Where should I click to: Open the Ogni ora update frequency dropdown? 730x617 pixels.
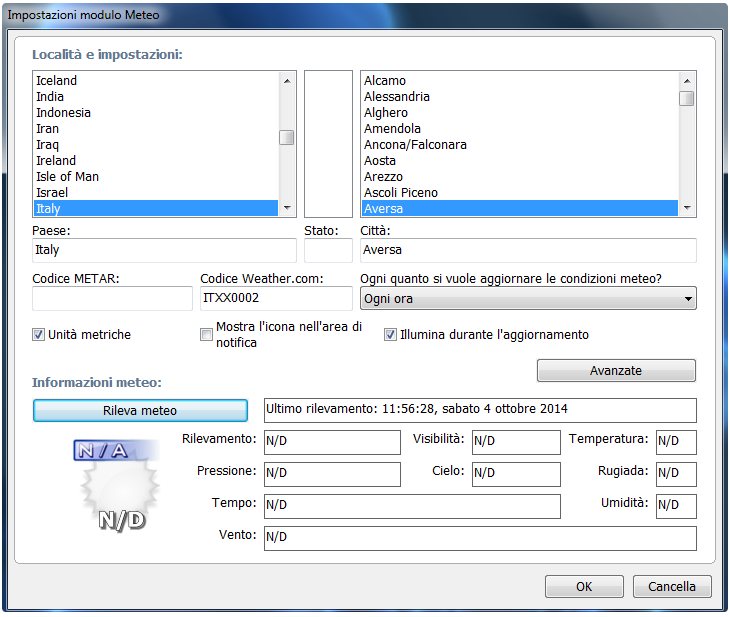point(527,299)
